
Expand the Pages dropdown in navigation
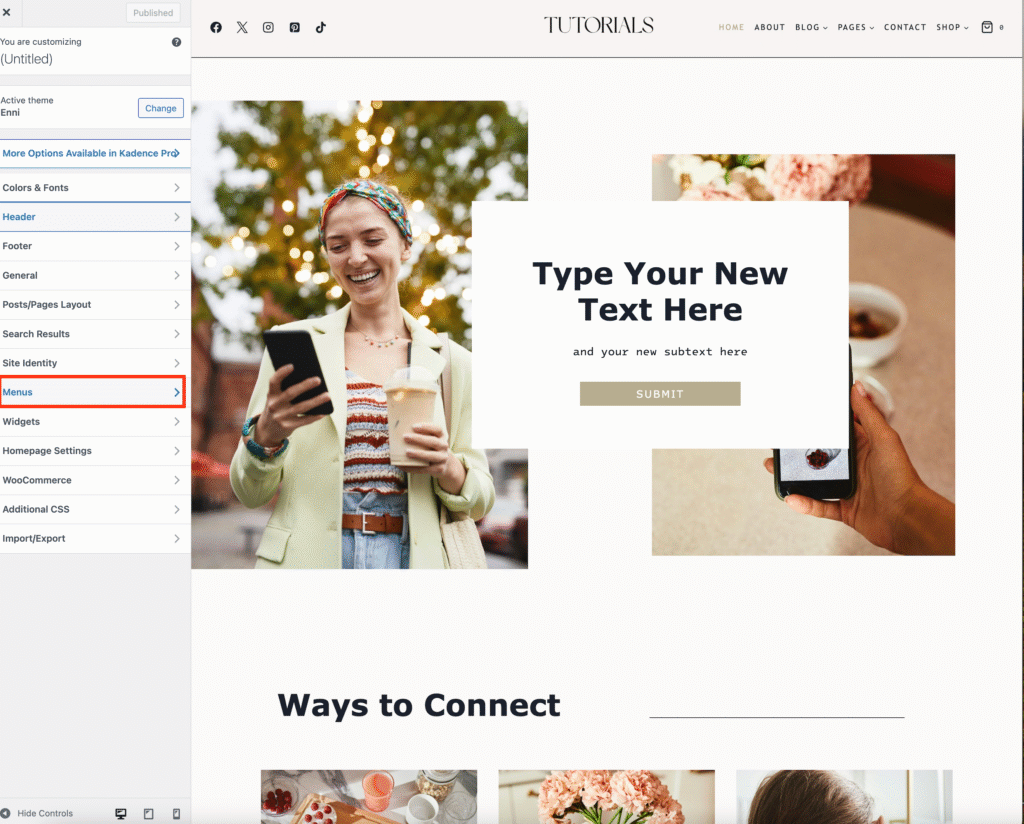pos(855,28)
